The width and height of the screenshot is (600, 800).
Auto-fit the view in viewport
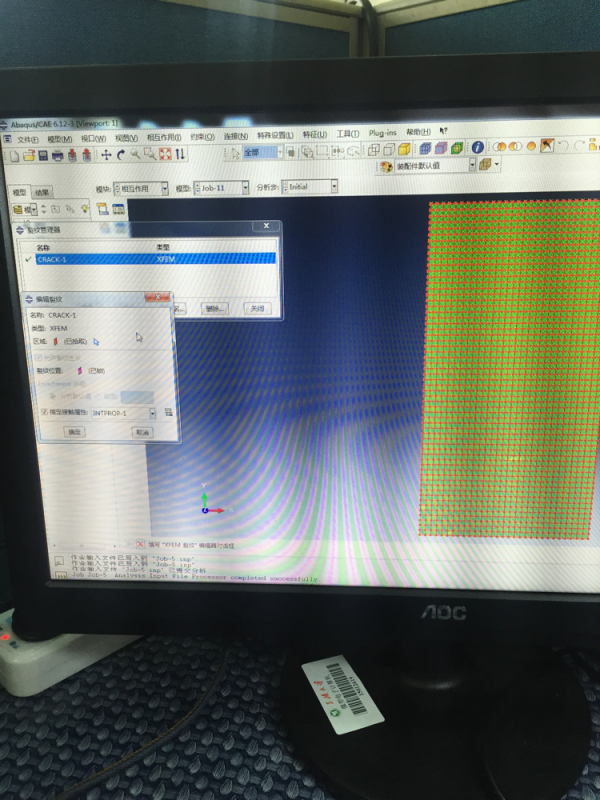(165, 154)
